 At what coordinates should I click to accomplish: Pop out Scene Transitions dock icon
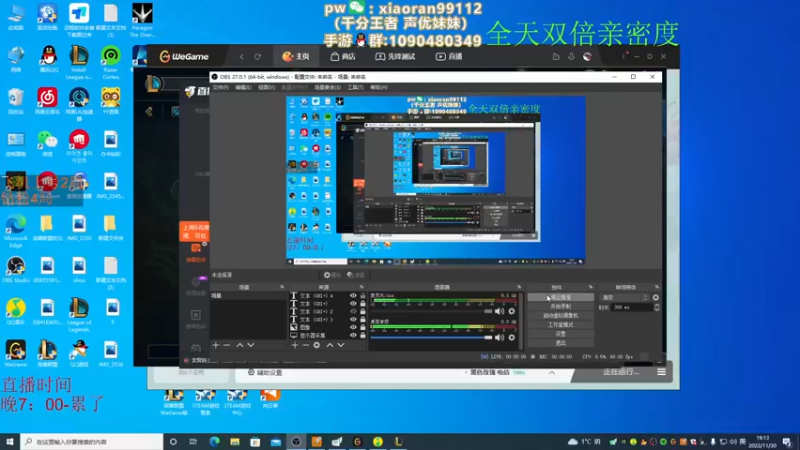657,287
